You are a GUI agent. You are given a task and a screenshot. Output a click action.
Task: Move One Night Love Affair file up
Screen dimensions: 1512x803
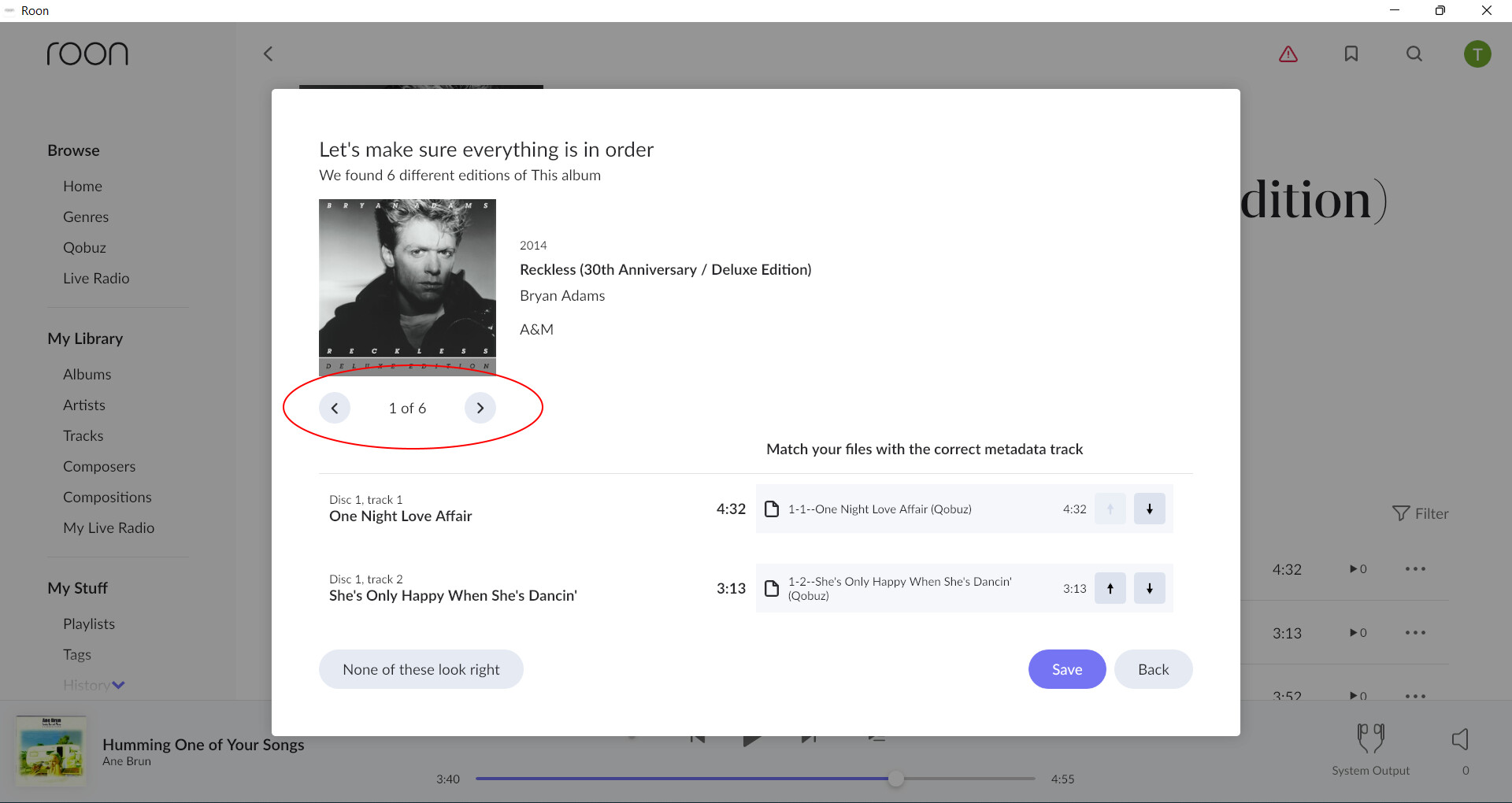[1110, 509]
